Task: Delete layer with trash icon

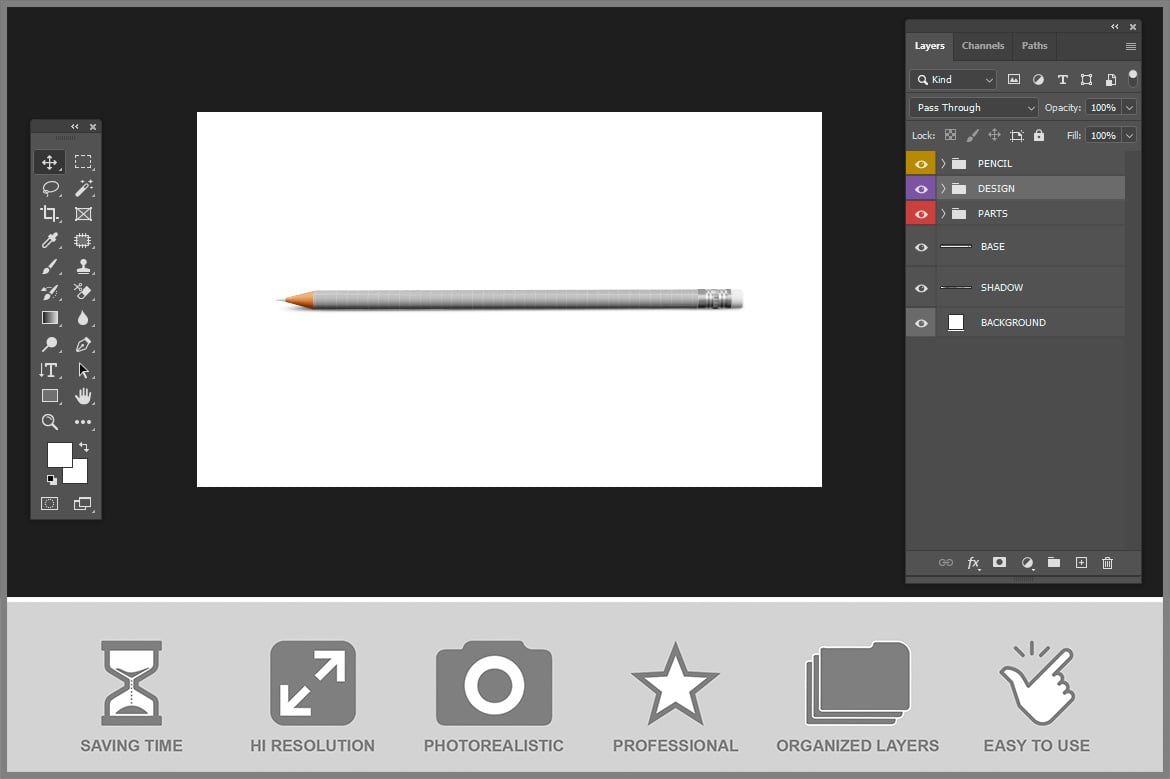Action: 1107,563
